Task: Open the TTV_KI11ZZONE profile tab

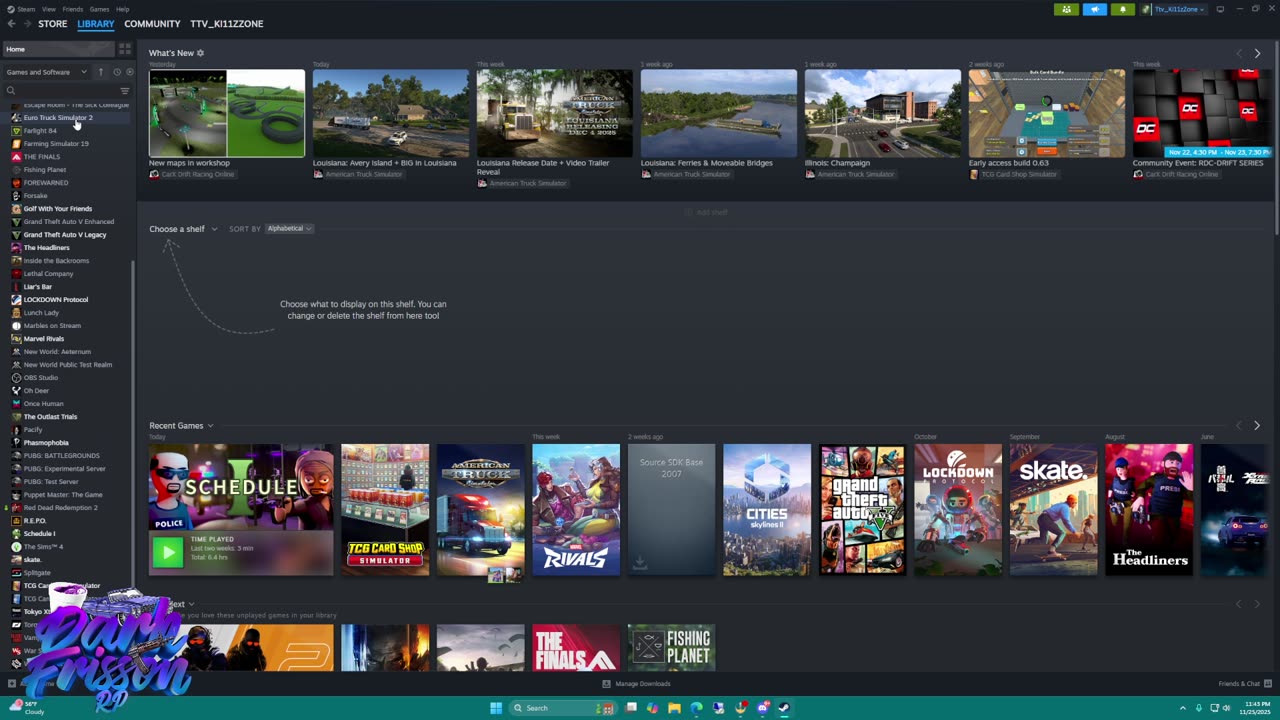Action: pyautogui.click(x=227, y=24)
